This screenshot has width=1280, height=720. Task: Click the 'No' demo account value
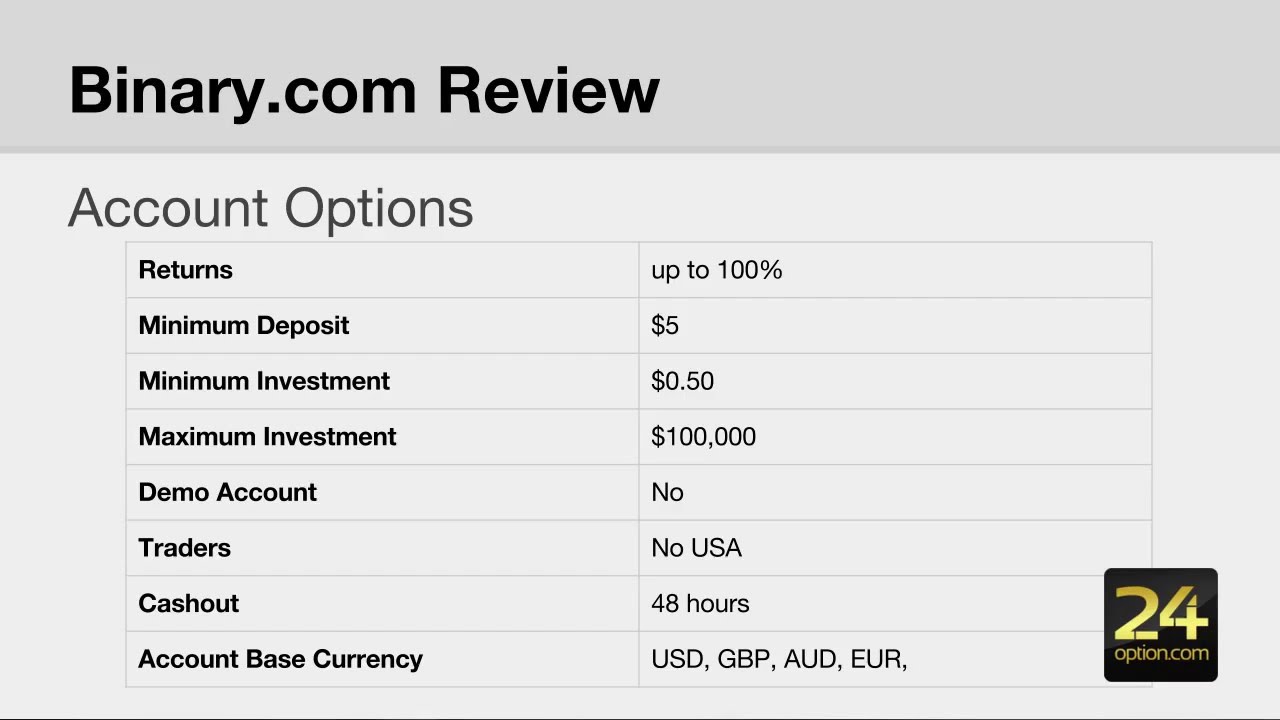(x=667, y=493)
